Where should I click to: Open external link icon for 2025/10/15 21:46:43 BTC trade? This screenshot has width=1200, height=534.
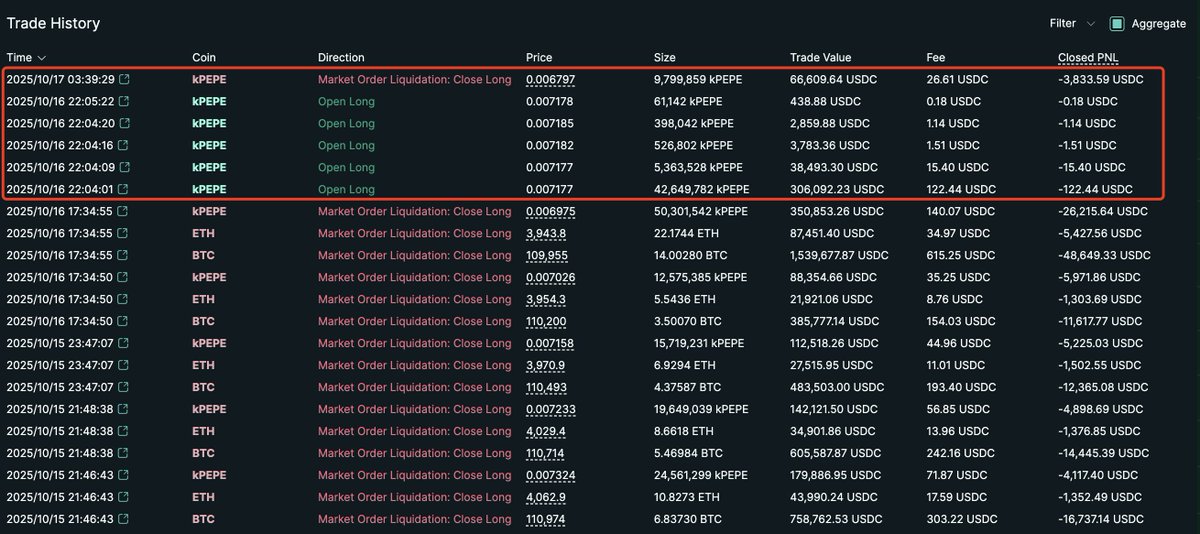[125, 520]
